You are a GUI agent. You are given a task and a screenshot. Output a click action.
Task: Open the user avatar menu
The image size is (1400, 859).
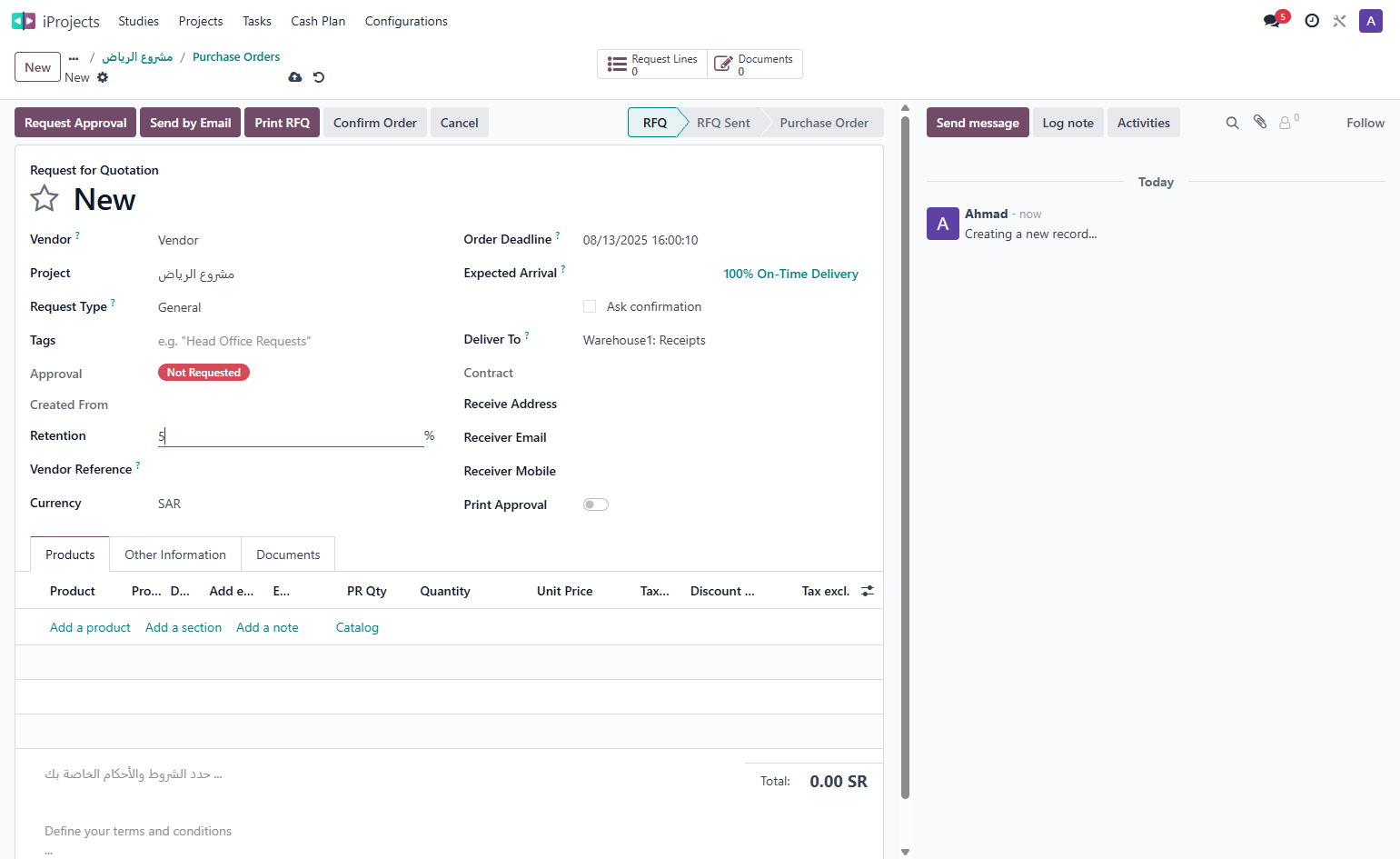[1371, 21]
